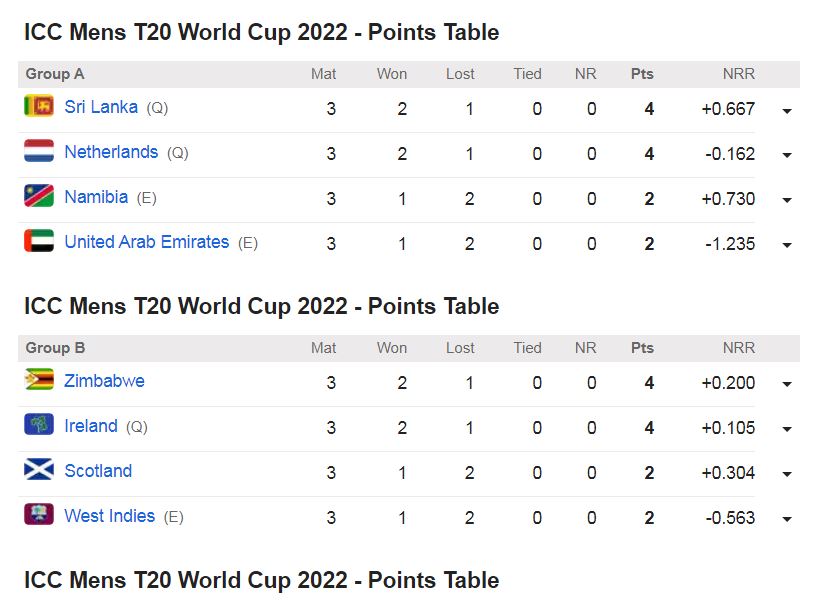This screenshot has height=606, width=813.
Task: Click the United Arab Emirates flag icon
Action: click(x=39, y=242)
